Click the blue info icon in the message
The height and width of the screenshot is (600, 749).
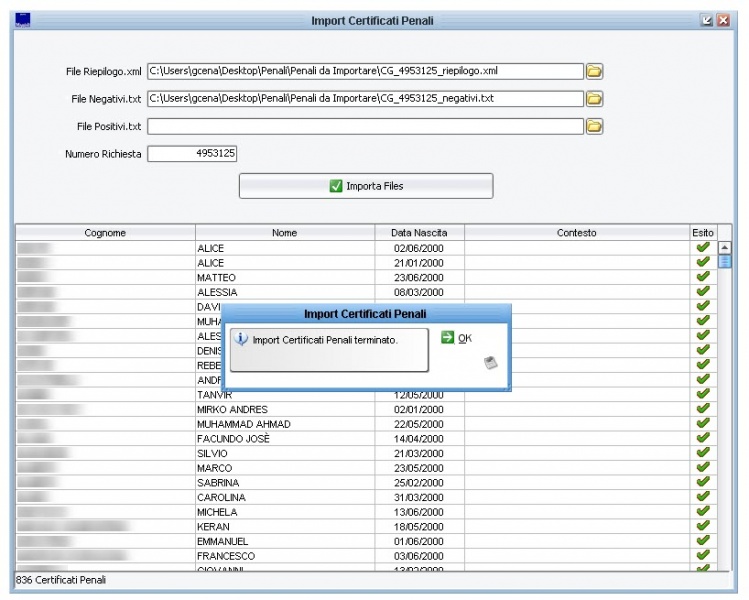point(240,339)
